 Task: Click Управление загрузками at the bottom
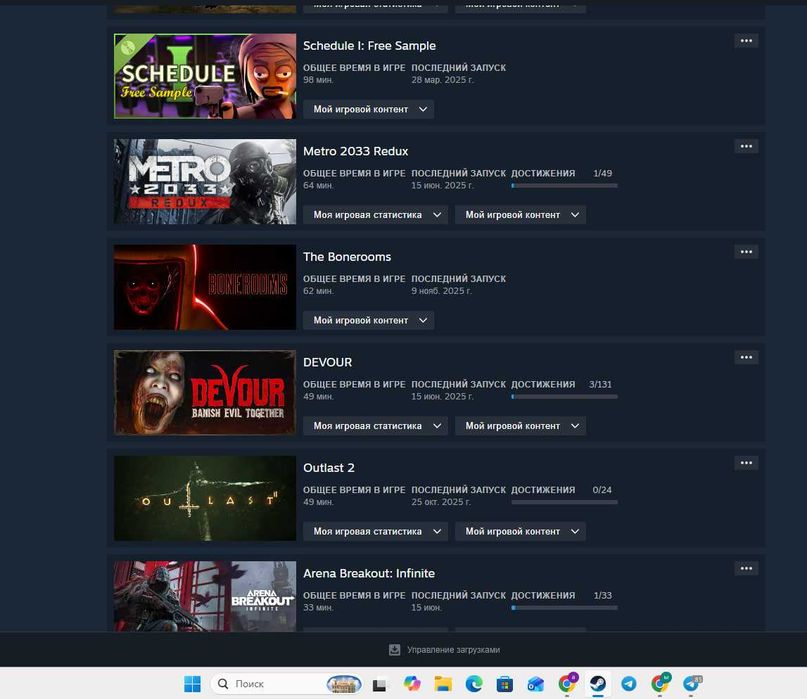click(453, 650)
